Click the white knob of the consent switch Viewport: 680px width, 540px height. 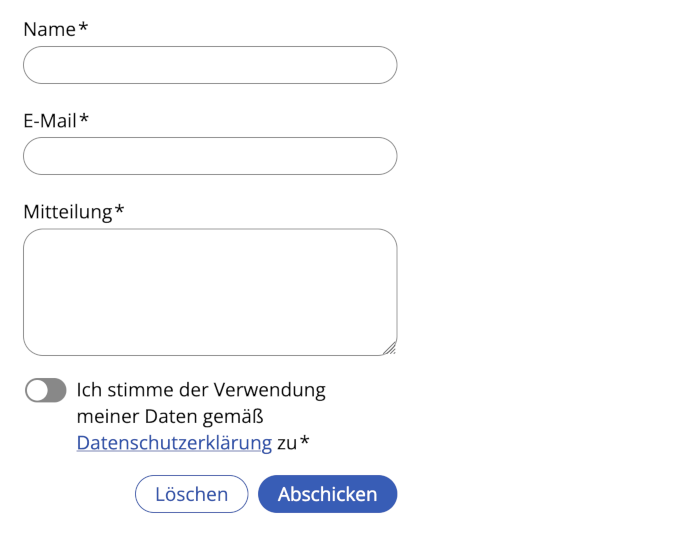pos(38,391)
